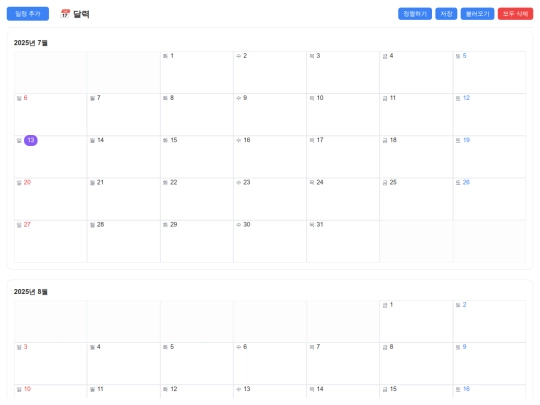This screenshot has height=405, width=540.
Task: Select August 1 Friday date
Action: point(391,305)
